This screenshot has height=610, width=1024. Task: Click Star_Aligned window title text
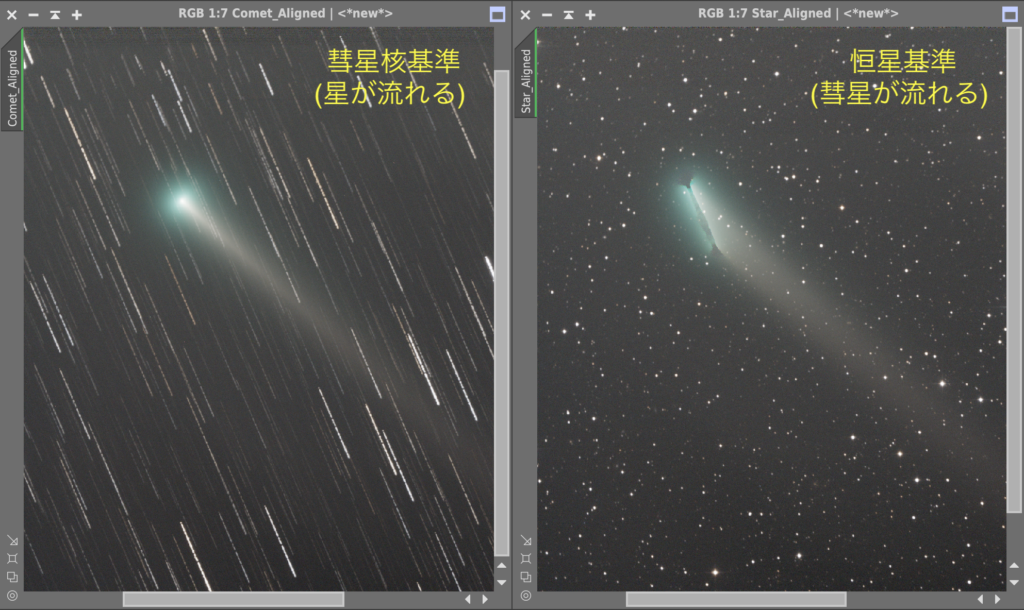[798, 13]
